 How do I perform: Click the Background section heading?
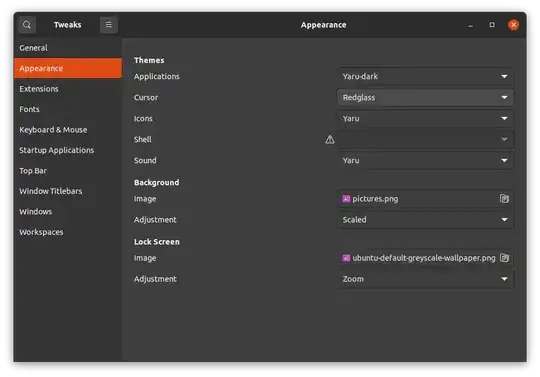(157, 182)
